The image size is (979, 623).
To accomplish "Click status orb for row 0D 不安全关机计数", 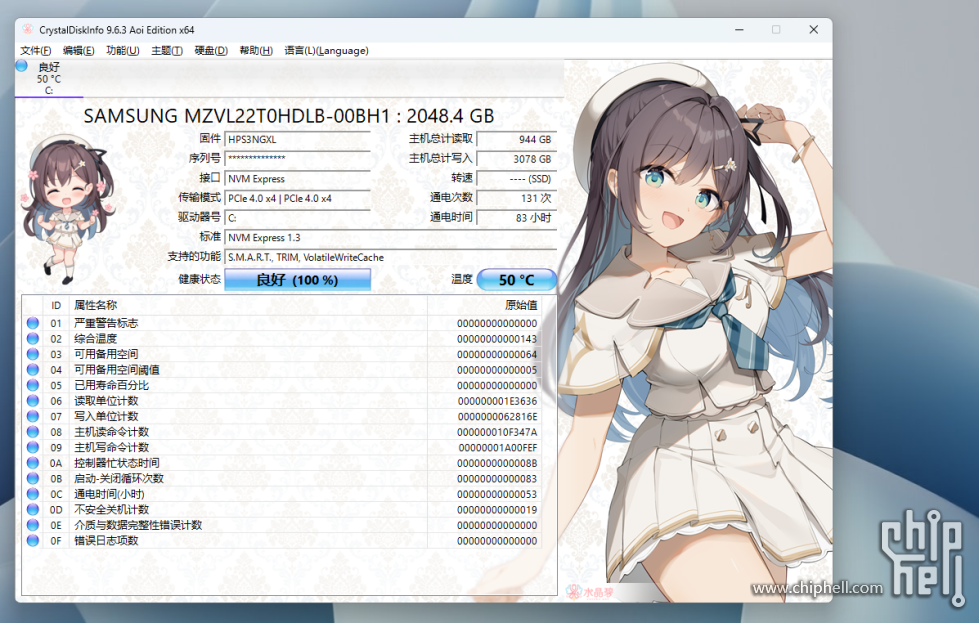I will click(x=32, y=509).
